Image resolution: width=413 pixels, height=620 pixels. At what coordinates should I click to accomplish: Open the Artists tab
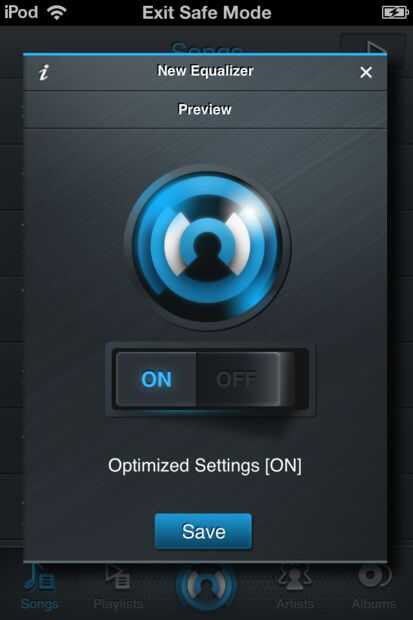[x=295, y=588]
